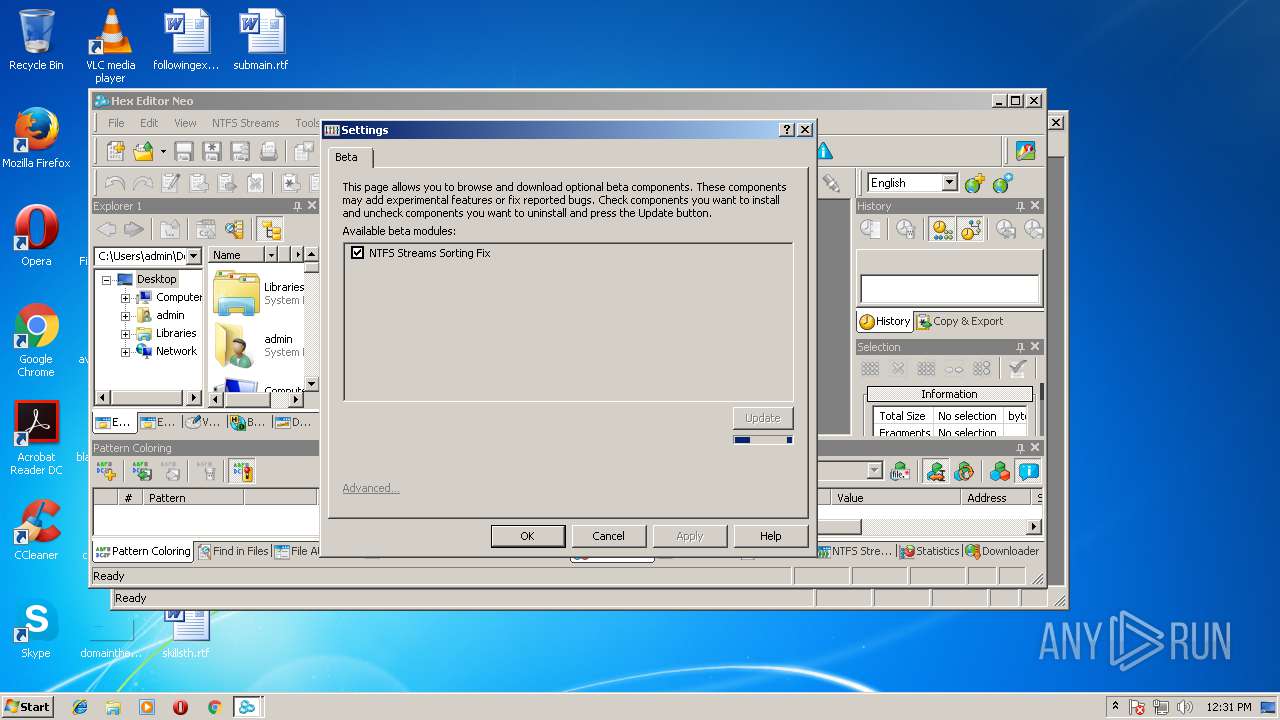The width and height of the screenshot is (1280, 720).
Task: Open the lower right panel combo box arrow
Action: (874, 471)
